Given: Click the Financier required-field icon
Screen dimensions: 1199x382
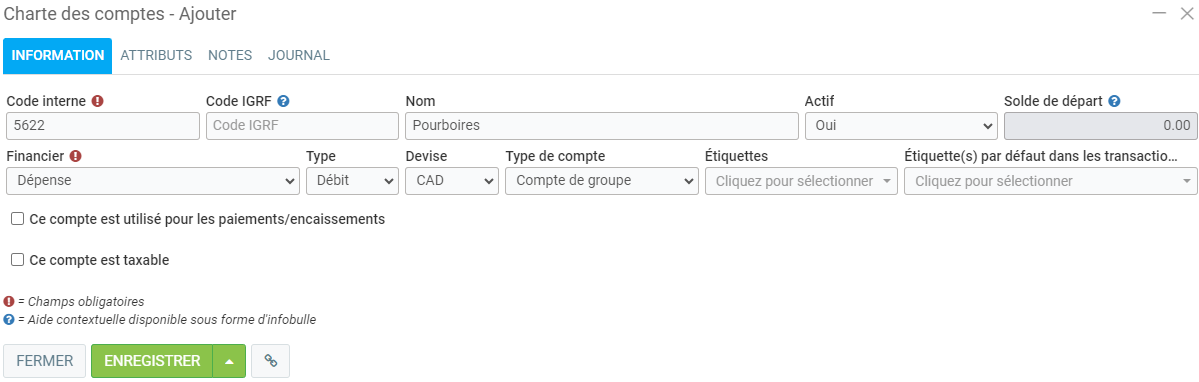Looking at the screenshot, I should (75, 156).
